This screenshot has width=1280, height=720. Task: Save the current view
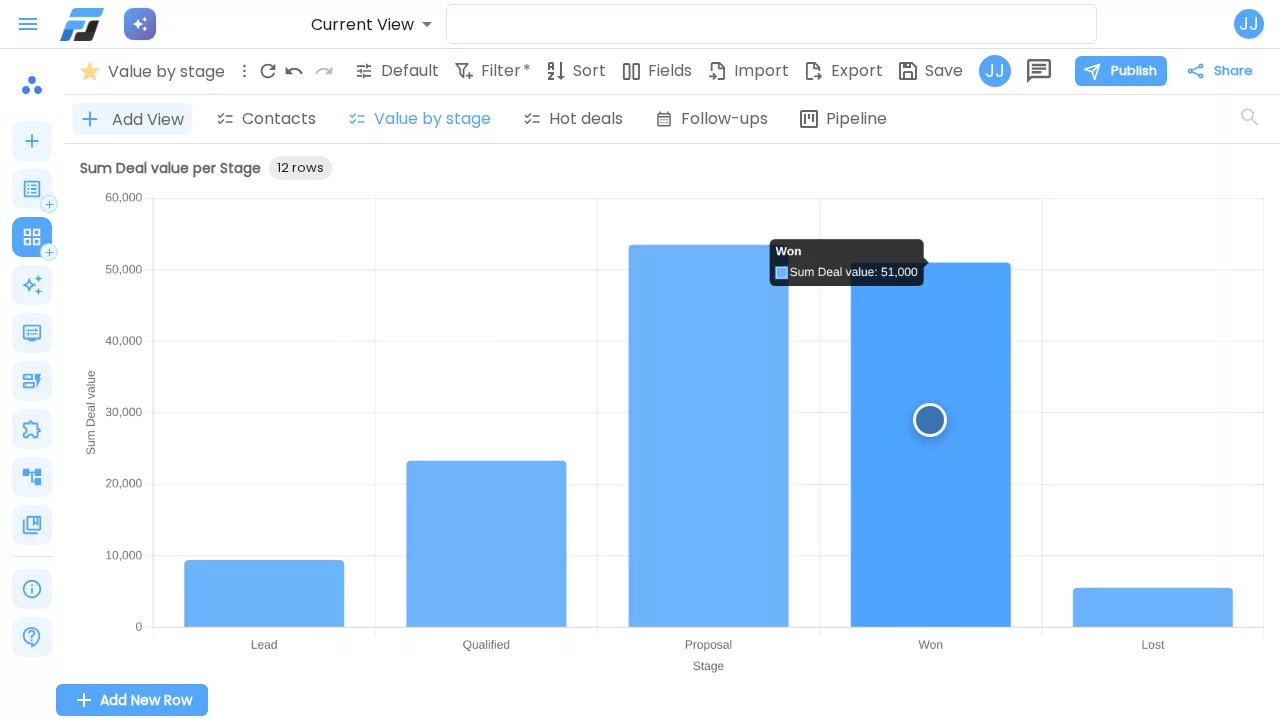click(930, 71)
